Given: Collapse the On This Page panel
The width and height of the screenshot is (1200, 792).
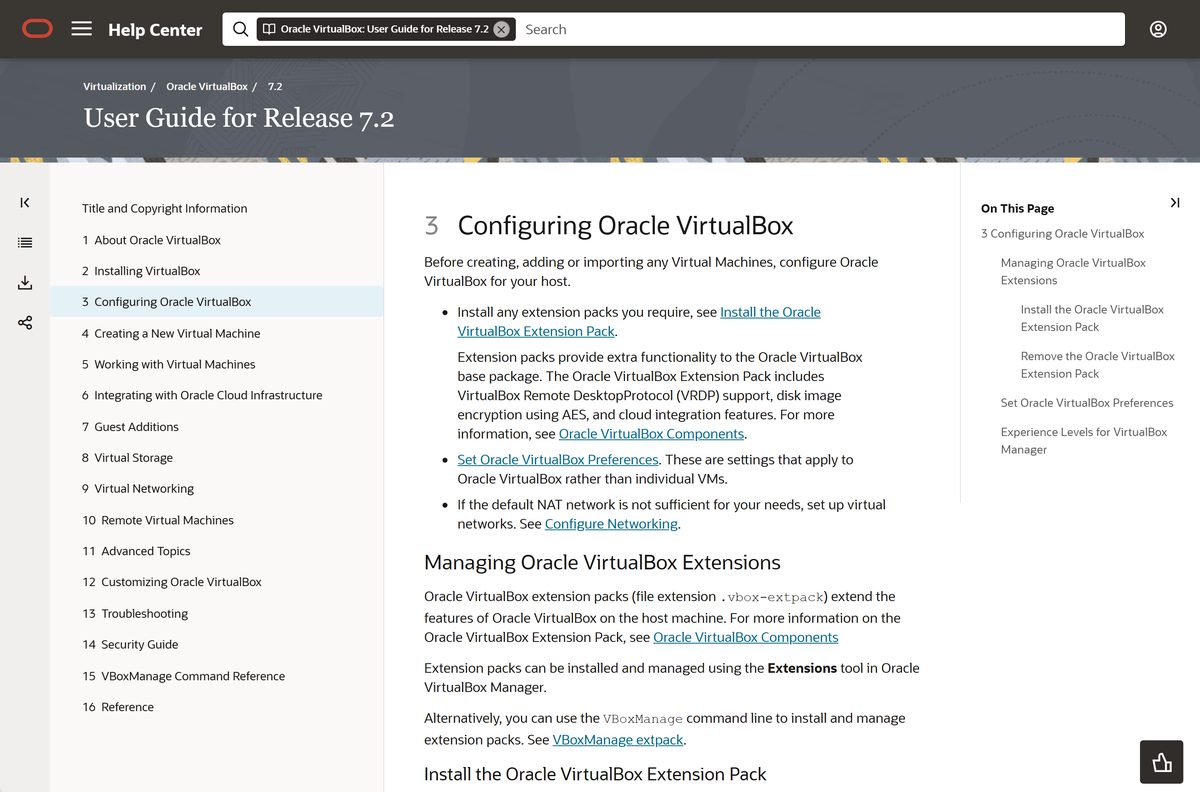Looking at the screenshot, I should (1175, 203).
